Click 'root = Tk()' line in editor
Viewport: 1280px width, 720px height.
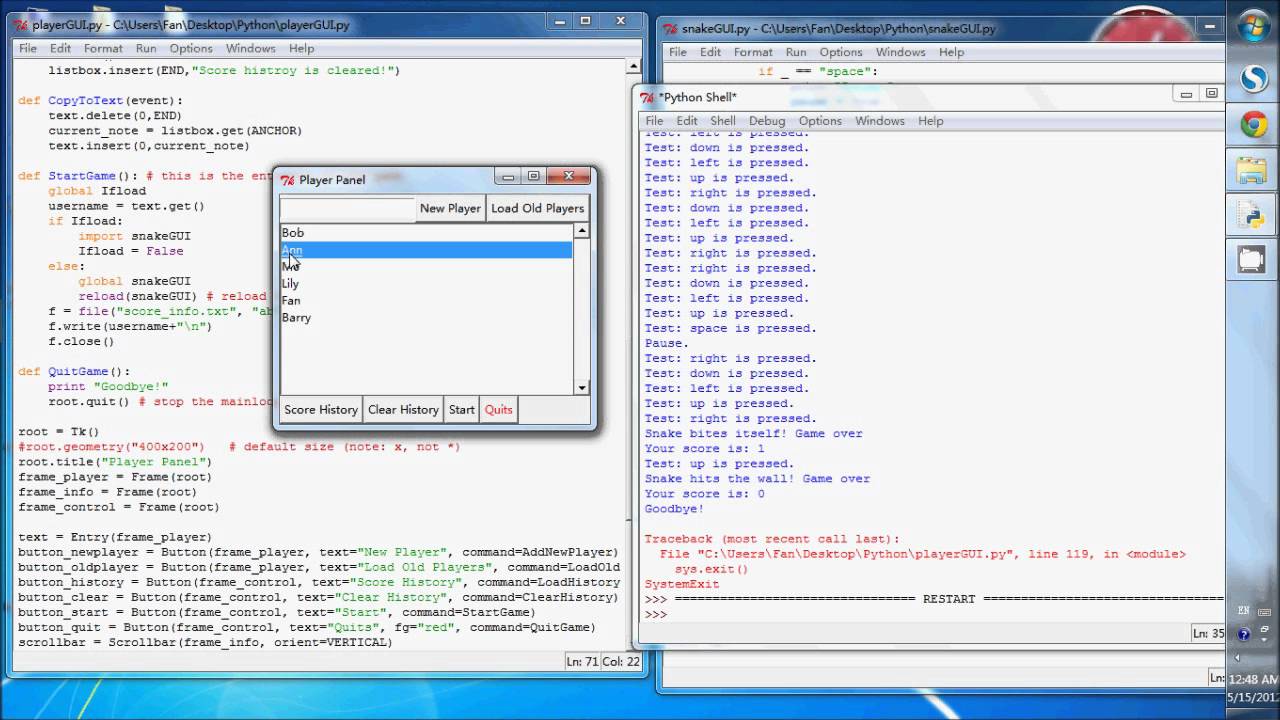(x=59, y=432)
